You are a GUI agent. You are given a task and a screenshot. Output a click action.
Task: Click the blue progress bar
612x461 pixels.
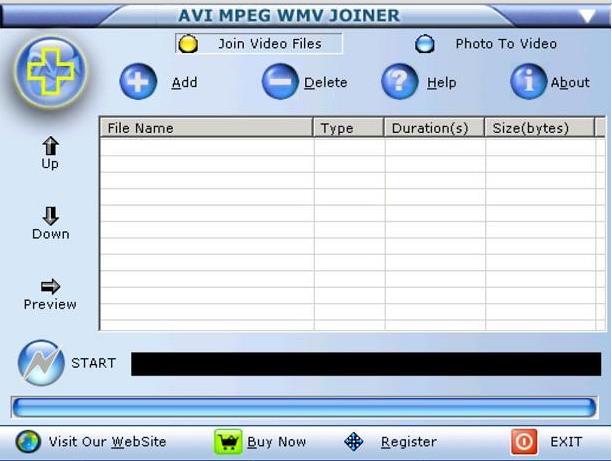[x=304, y=408]
